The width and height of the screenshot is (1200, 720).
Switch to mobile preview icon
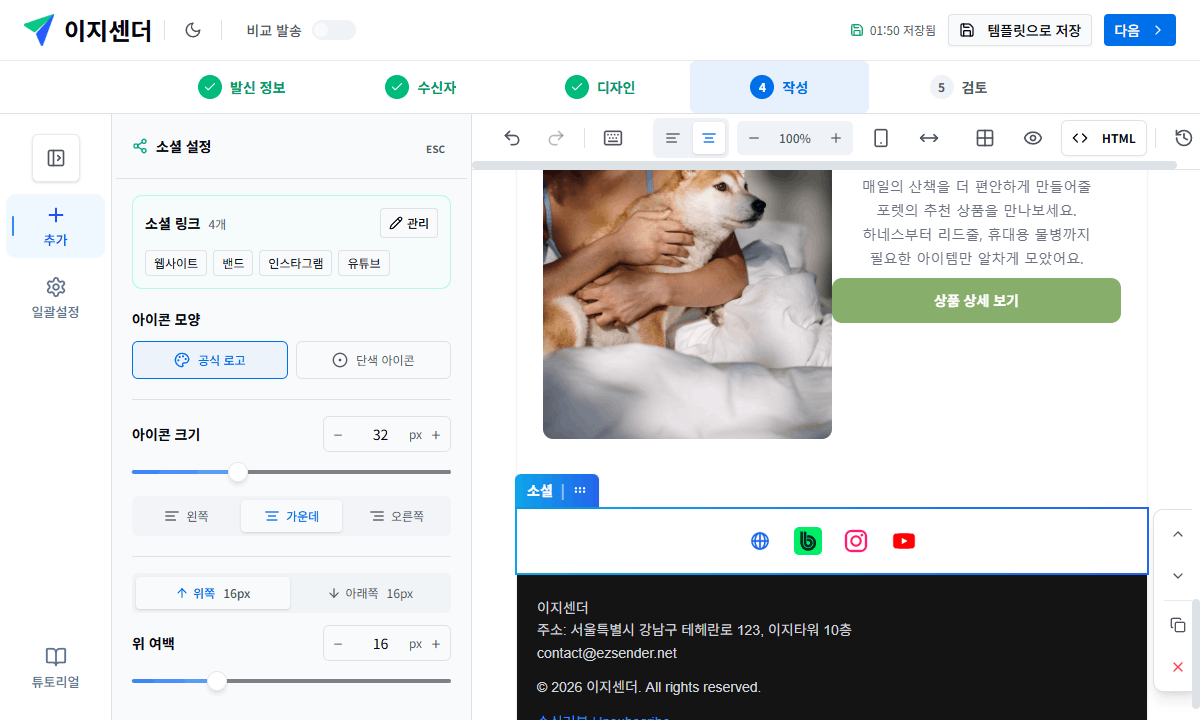[x=881, y=138]
